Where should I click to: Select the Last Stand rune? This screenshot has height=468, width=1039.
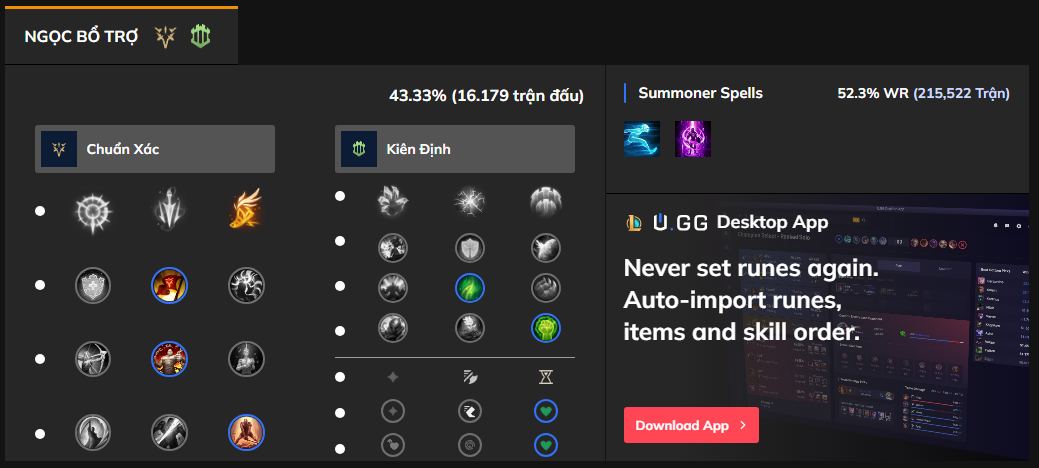(x=245, y=432)
